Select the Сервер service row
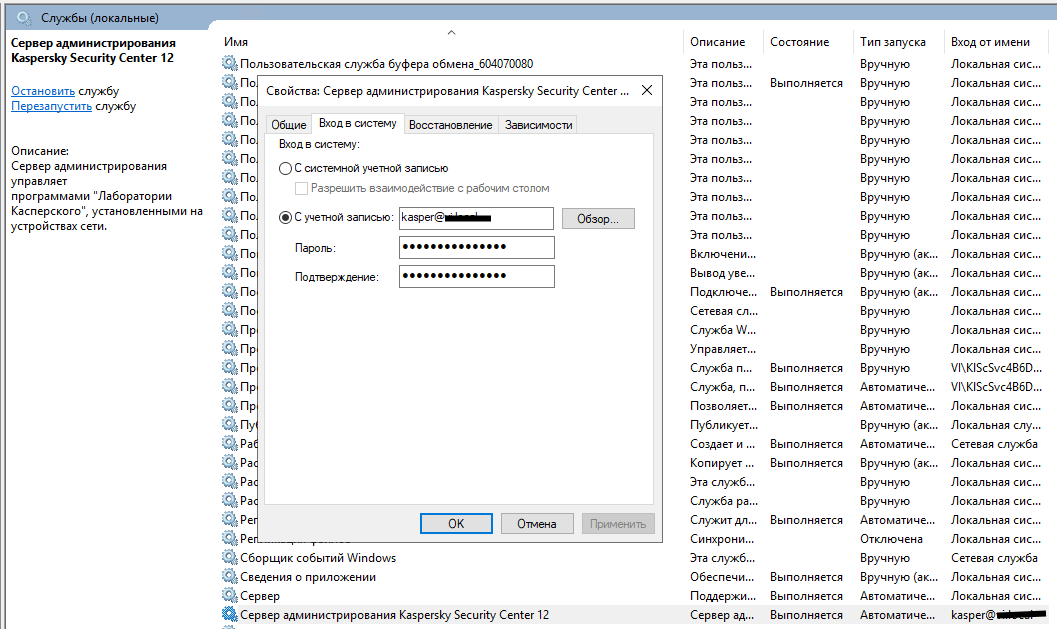This screenshot has height=629, width=1057. coord(634,596)
